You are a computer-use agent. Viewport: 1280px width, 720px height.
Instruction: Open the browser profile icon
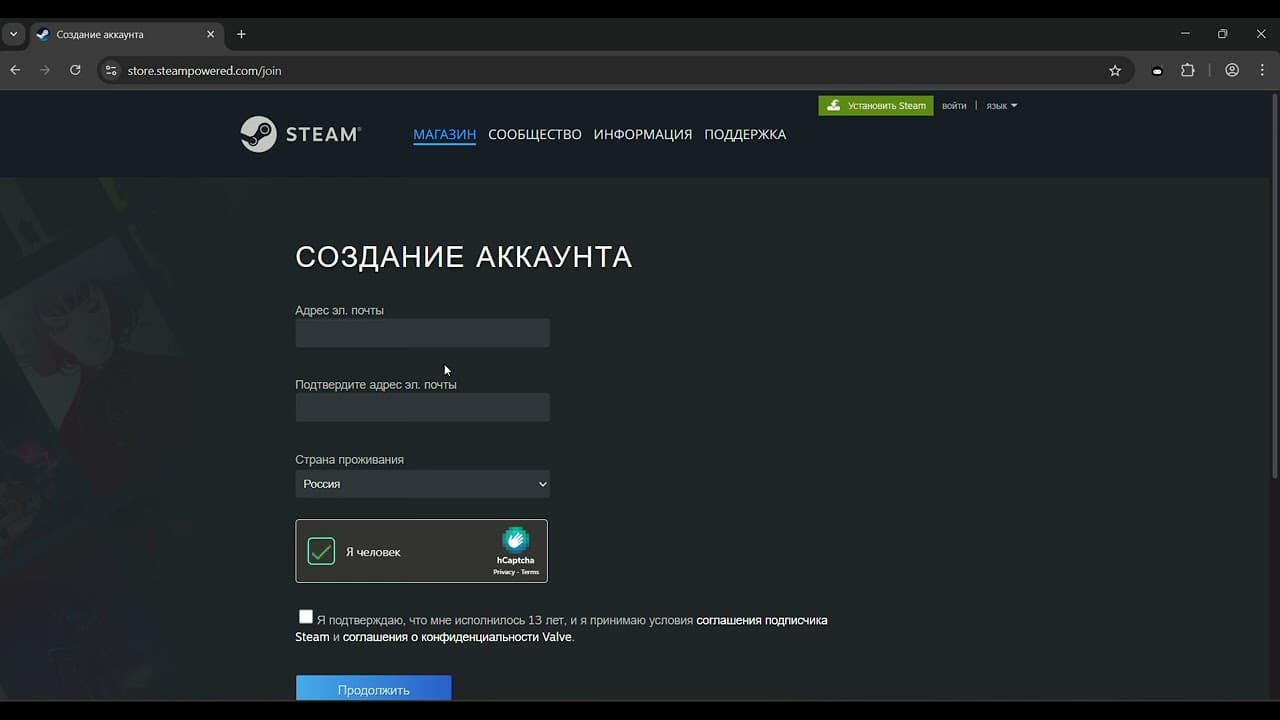[x=1232, y=70]
